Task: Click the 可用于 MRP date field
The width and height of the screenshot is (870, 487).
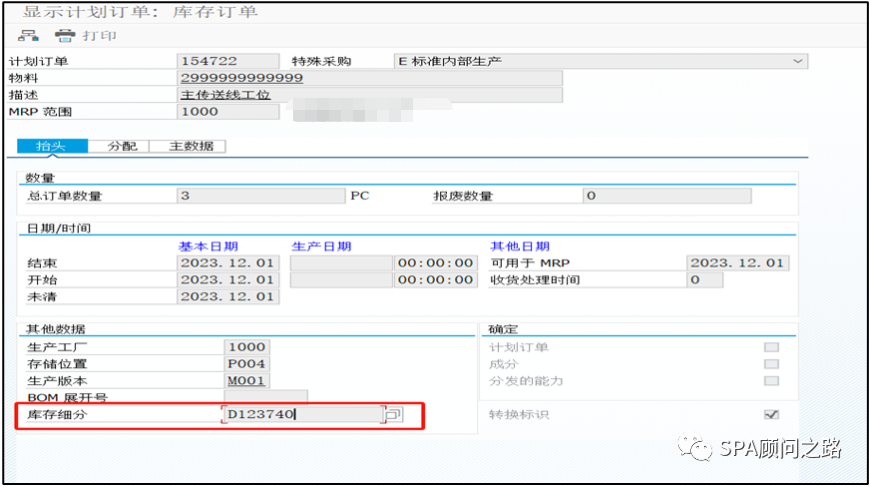Action: pyautogui.click(x=738, y=263)
